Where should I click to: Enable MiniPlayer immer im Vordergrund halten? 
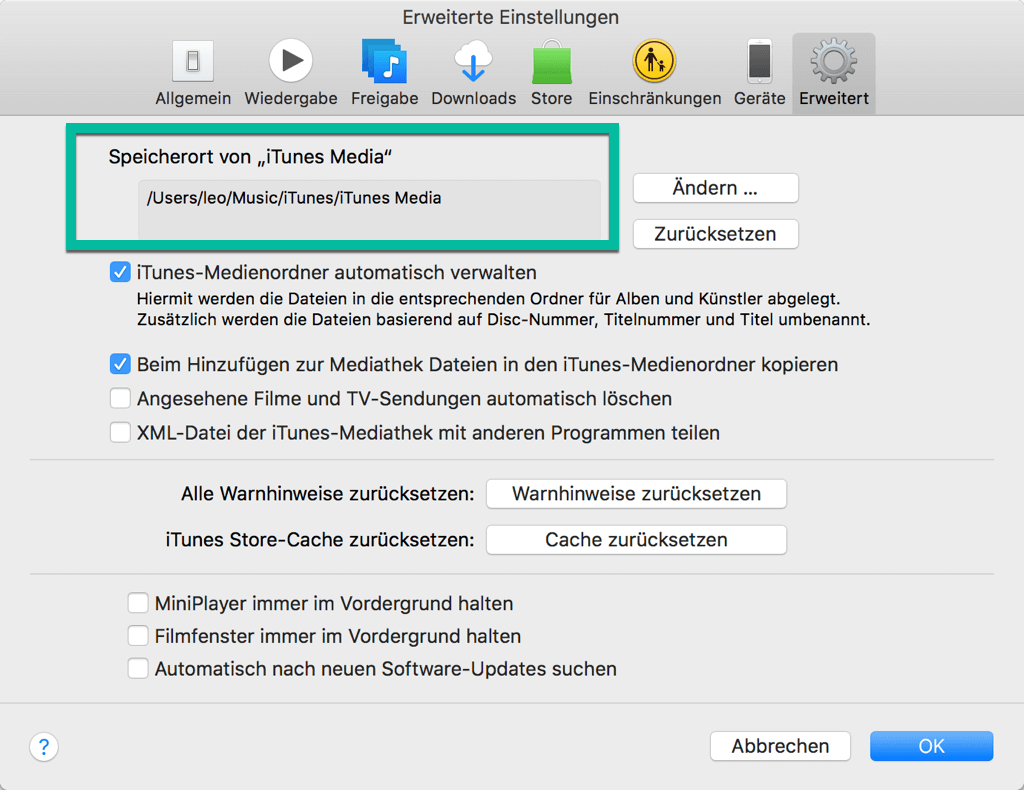[138, 603]
